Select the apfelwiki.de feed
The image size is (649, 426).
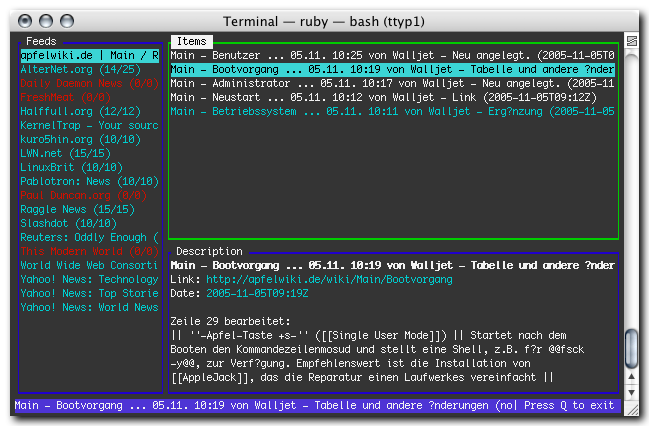coord(90,55)
